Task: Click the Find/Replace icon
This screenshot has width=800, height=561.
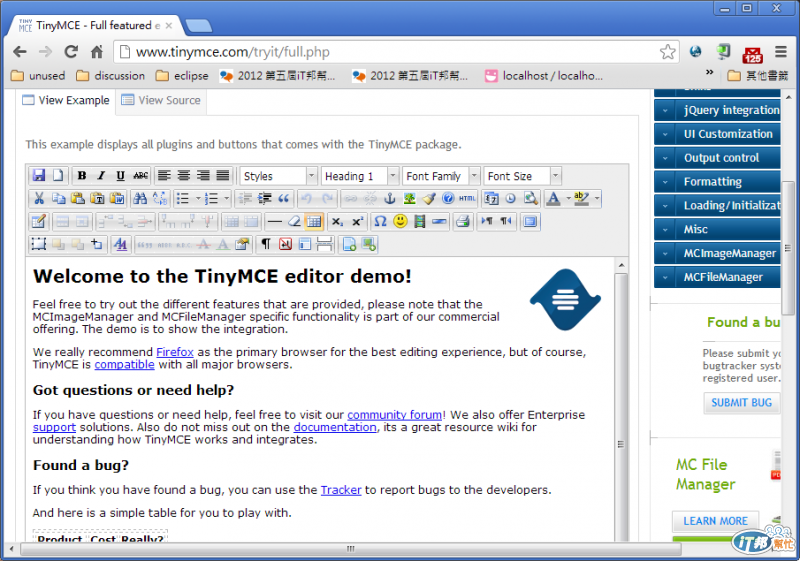Action: click(160, 198)
